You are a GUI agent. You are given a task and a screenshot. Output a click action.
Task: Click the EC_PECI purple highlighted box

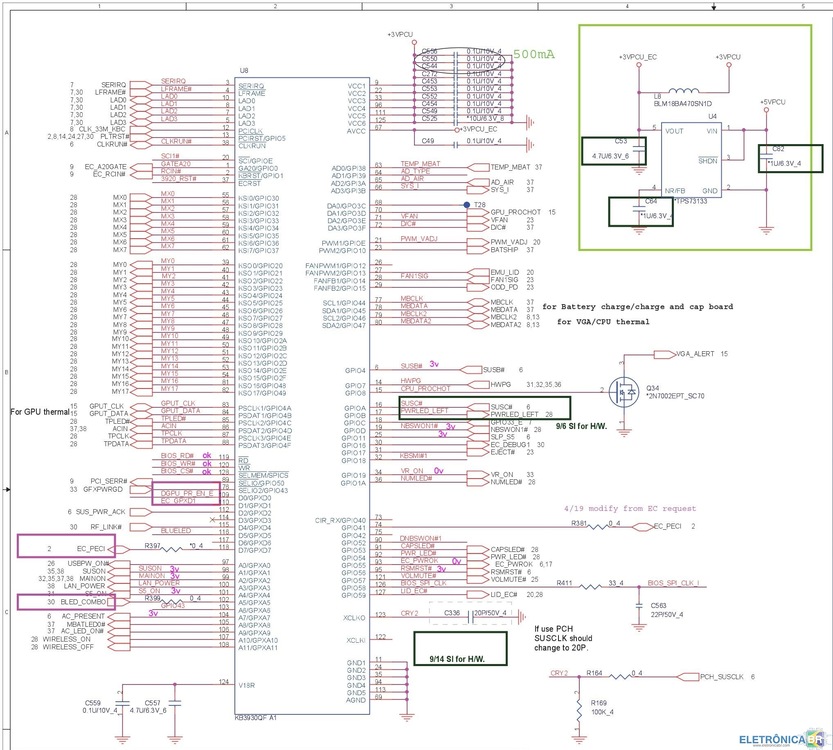pos(66,545)
